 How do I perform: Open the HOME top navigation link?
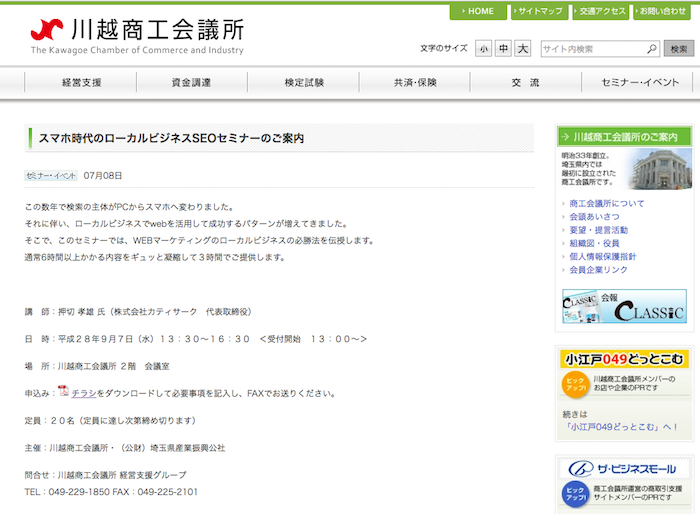[478, 11]
